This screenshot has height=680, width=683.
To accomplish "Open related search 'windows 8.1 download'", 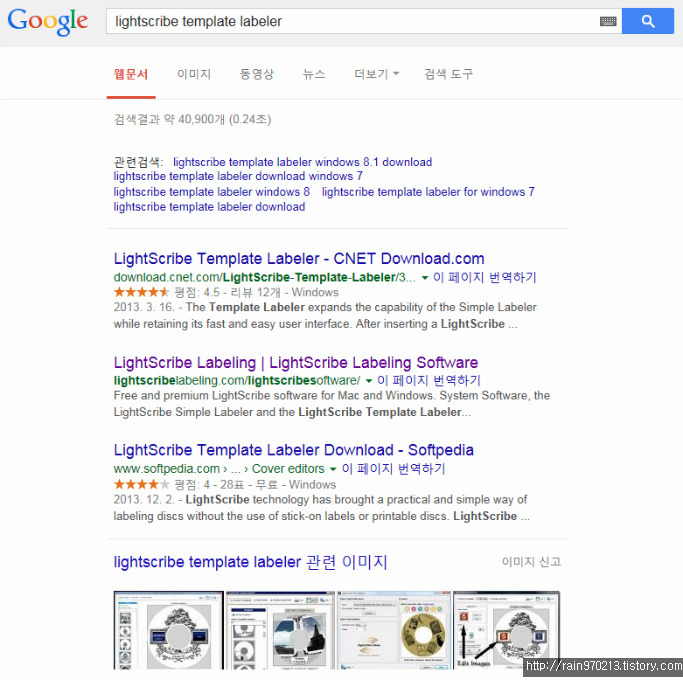I will coord(302,162).
